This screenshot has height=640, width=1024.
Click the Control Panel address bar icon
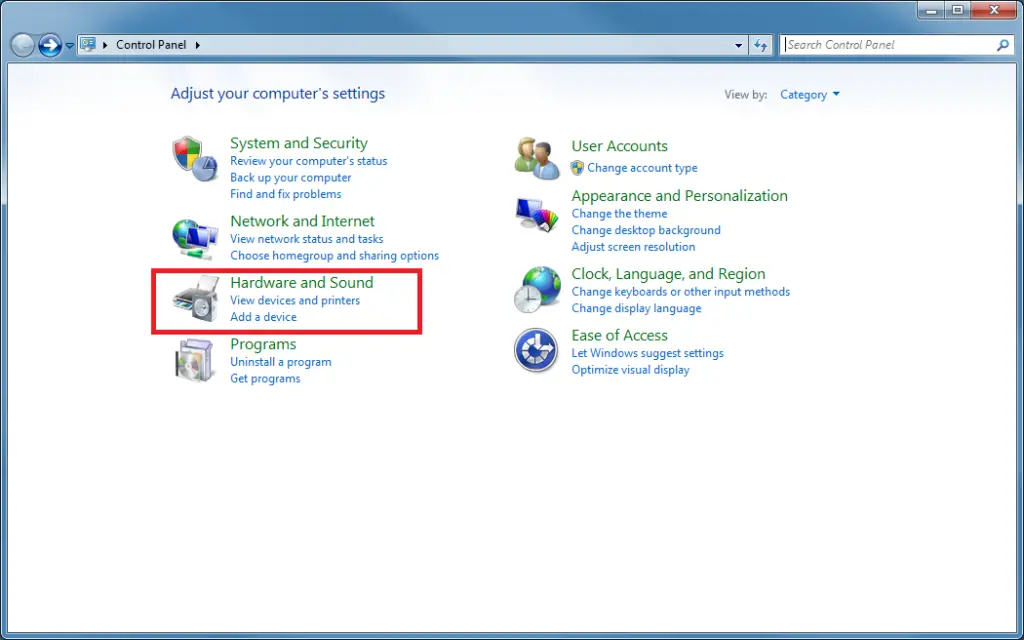pyautogui.click(x=88, y=44)
